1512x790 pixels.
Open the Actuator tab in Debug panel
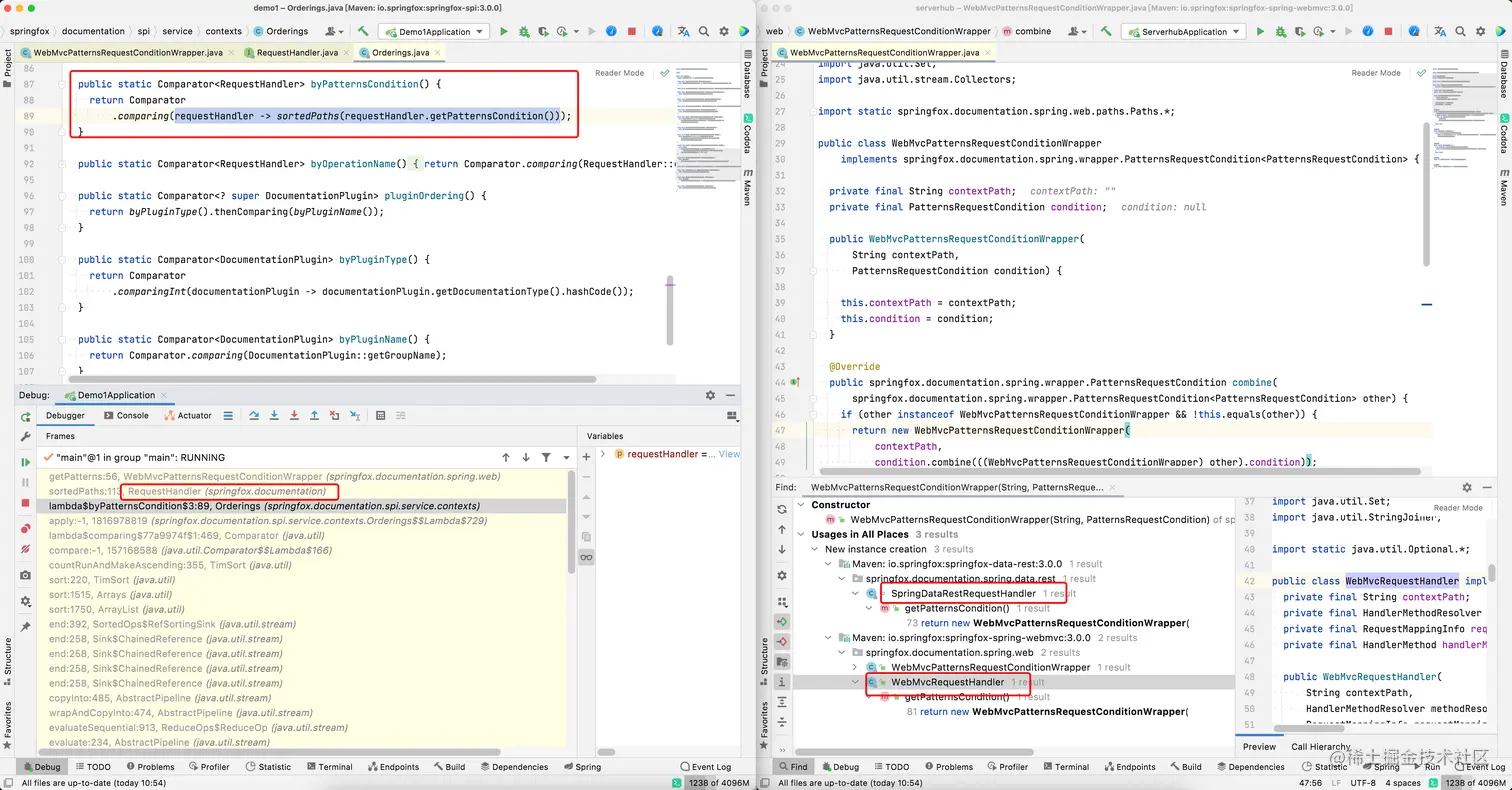(x=188, y=415)
